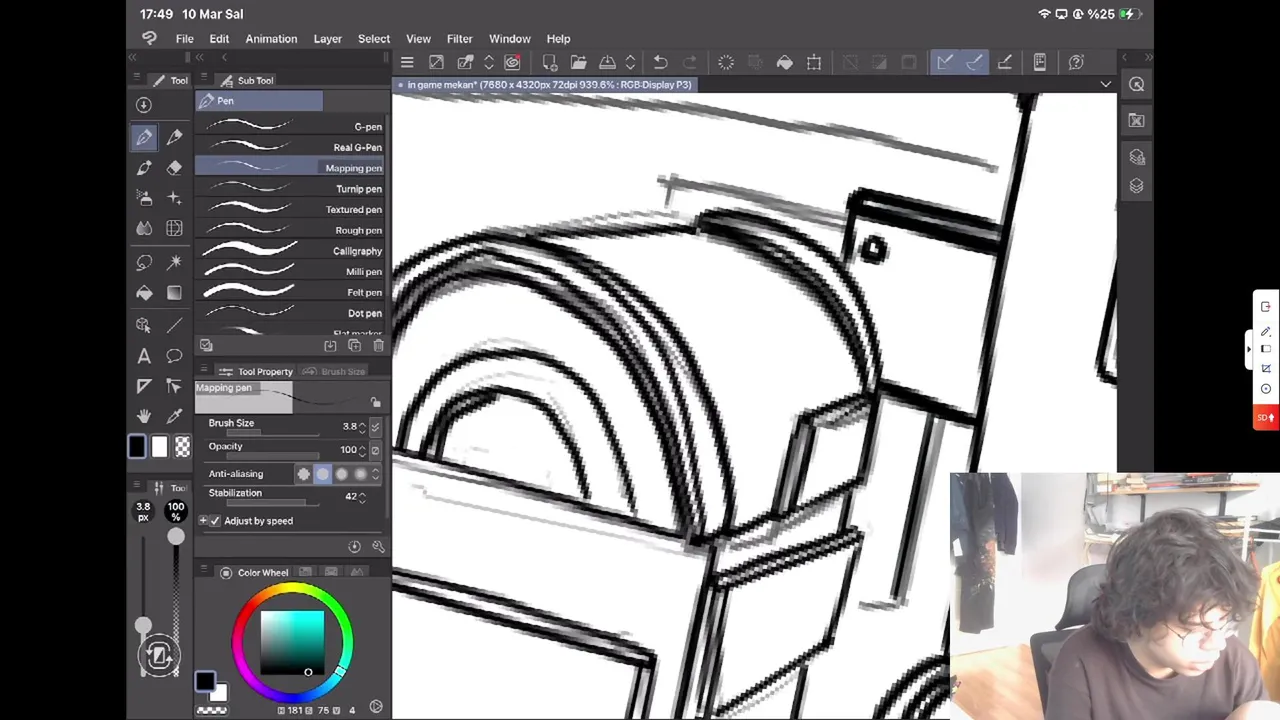Select the Airbrush tool
Image resolution: width=1280 pixels, height=720 pixels.
[x=144, y=198]
